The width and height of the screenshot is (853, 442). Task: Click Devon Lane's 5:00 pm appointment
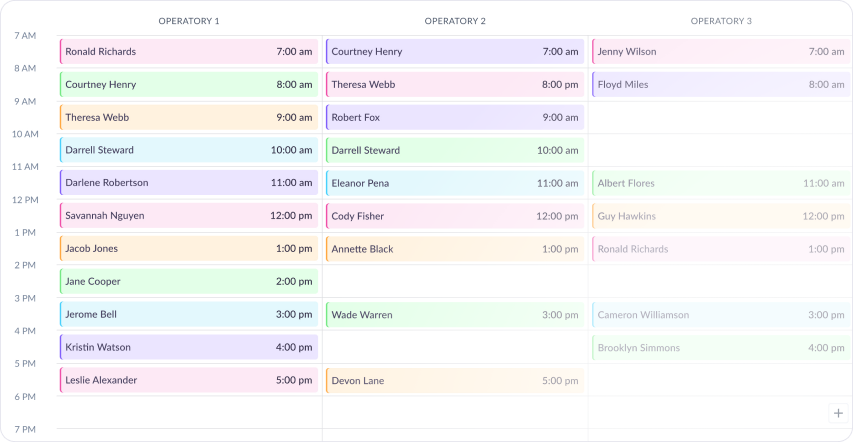point(454,381)
